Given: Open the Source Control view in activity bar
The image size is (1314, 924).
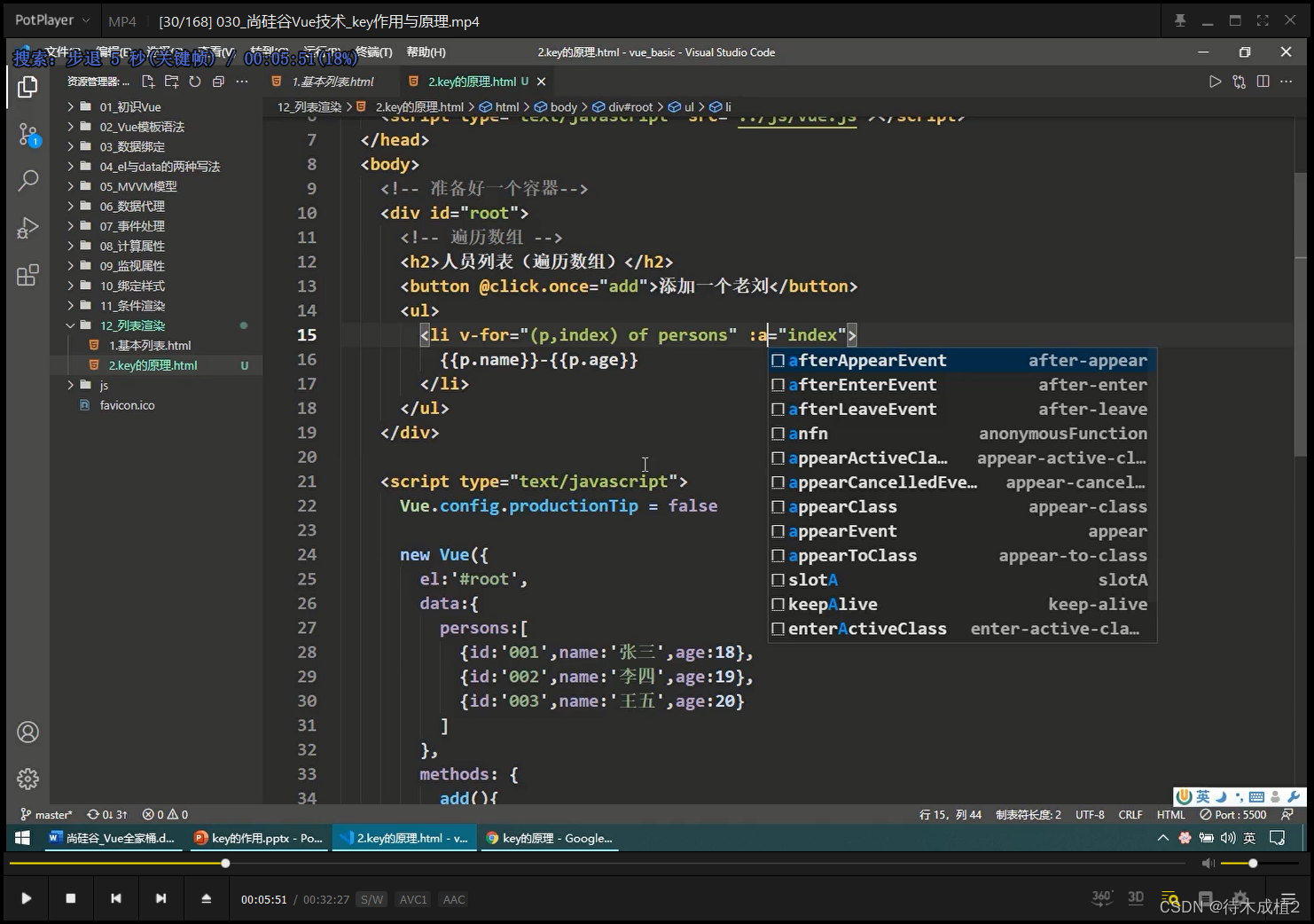Looking at the screenshot, I should point(27,135).
